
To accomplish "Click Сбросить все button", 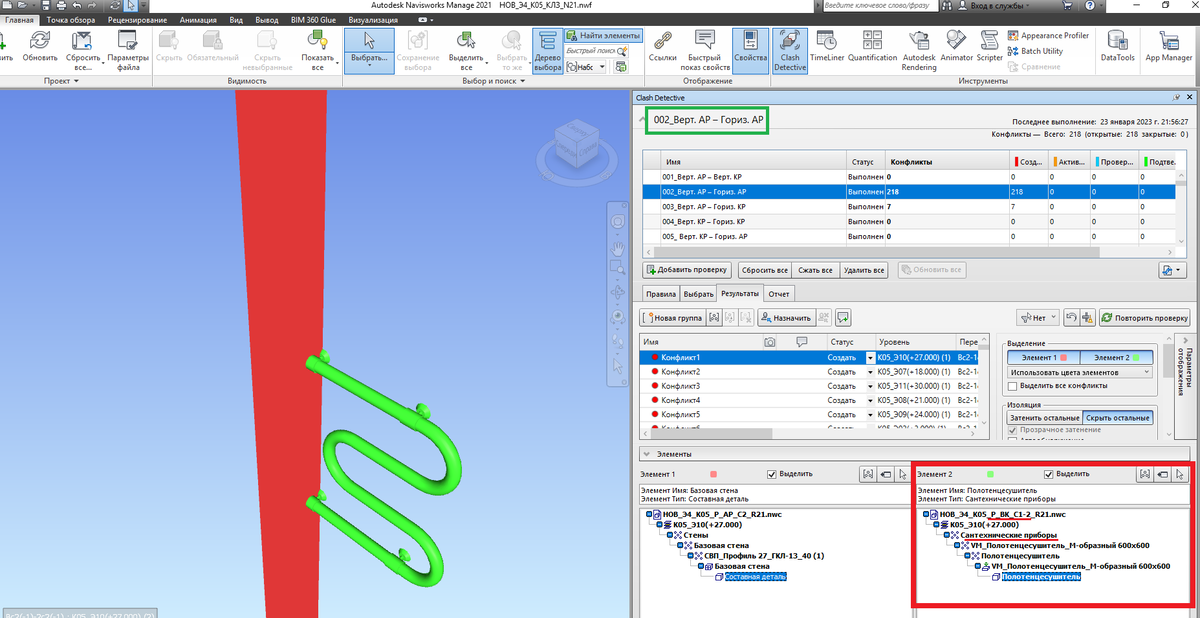I will (763, 270).
